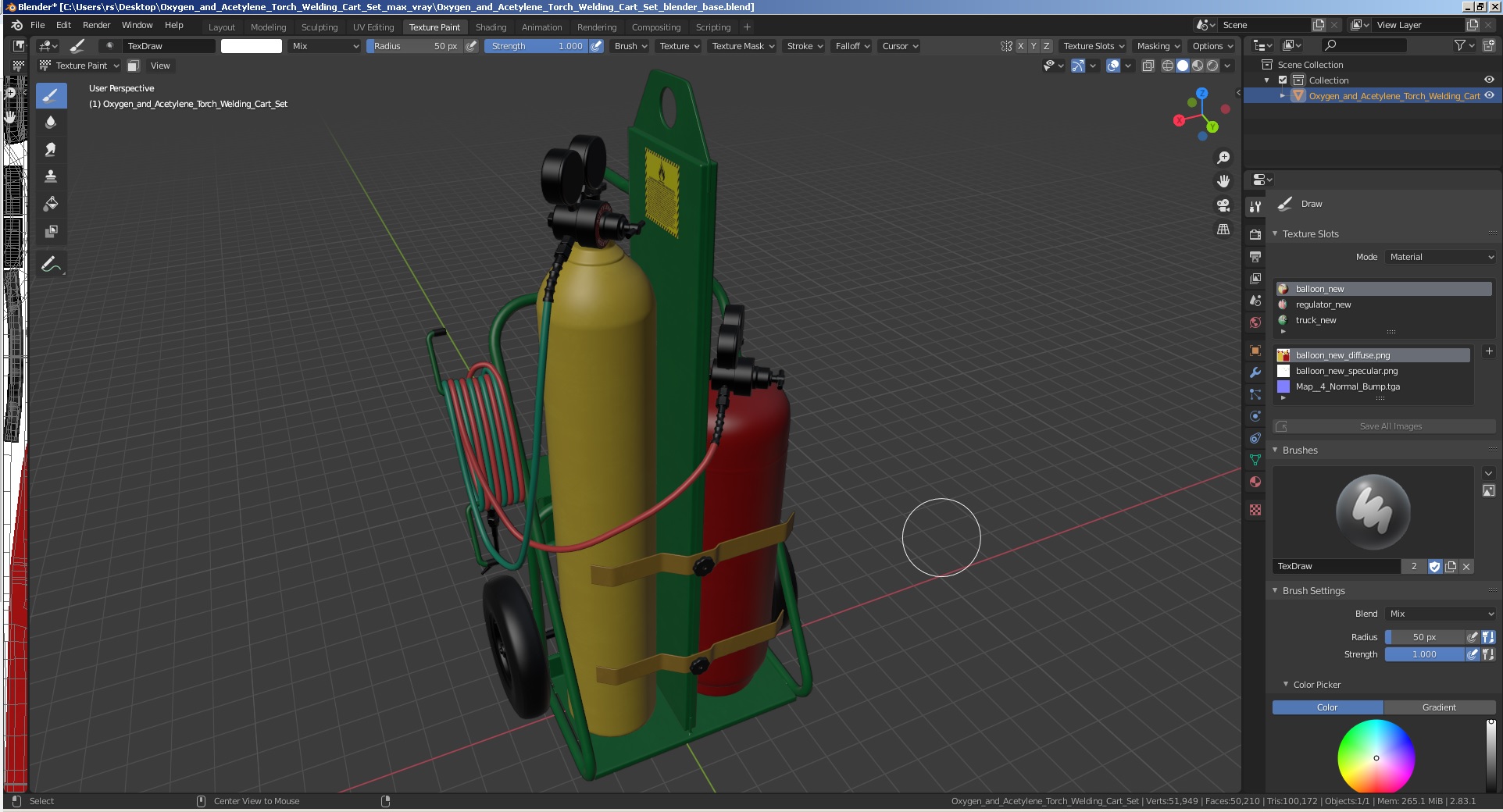The height and width of the screenshot is (812, 1503).
Task: Open Object Constraints properties tab
Action: tap(1255, 438)
